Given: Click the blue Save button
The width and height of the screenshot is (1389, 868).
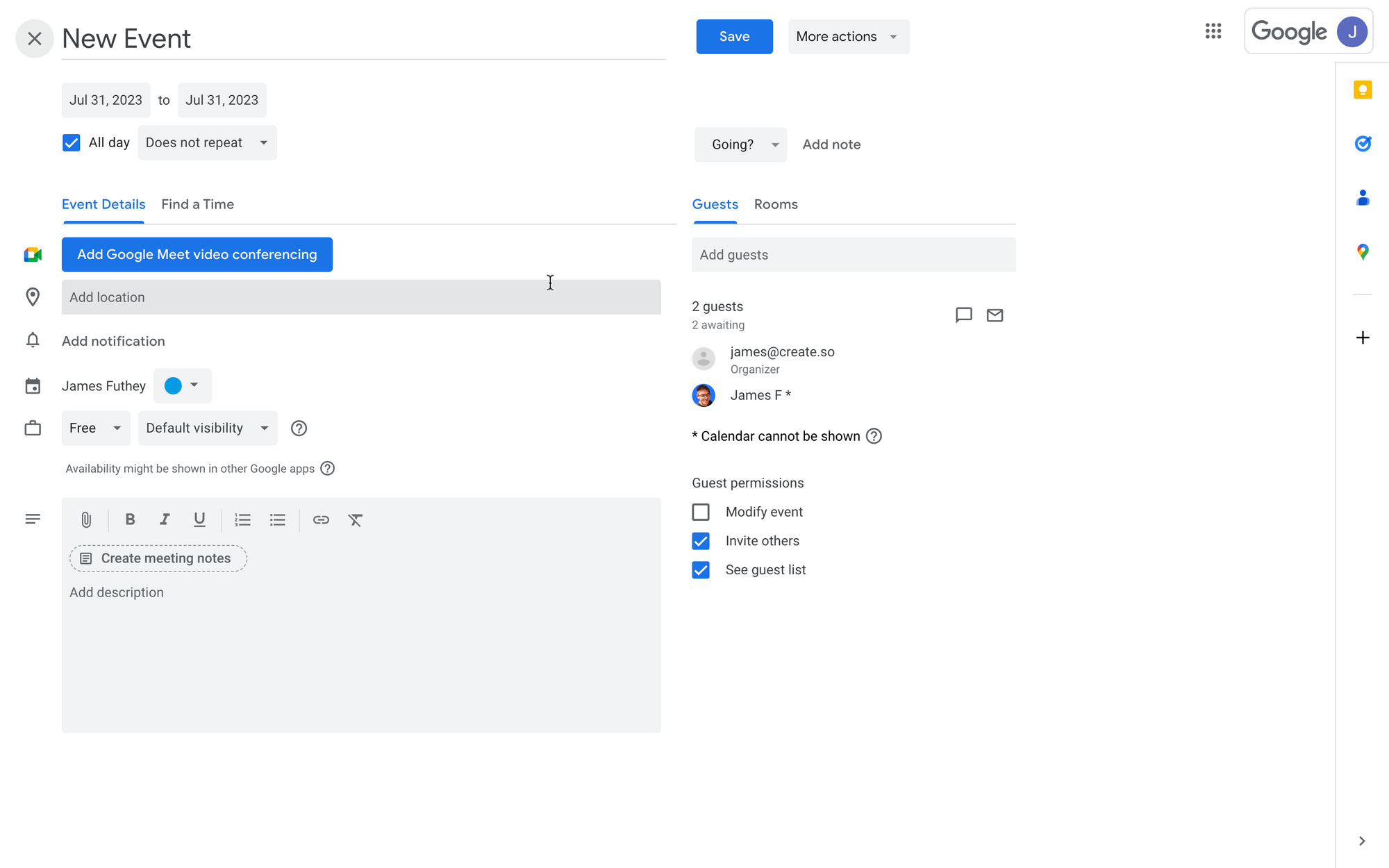Looking at the screenshot, I should (x=734, y=37).
